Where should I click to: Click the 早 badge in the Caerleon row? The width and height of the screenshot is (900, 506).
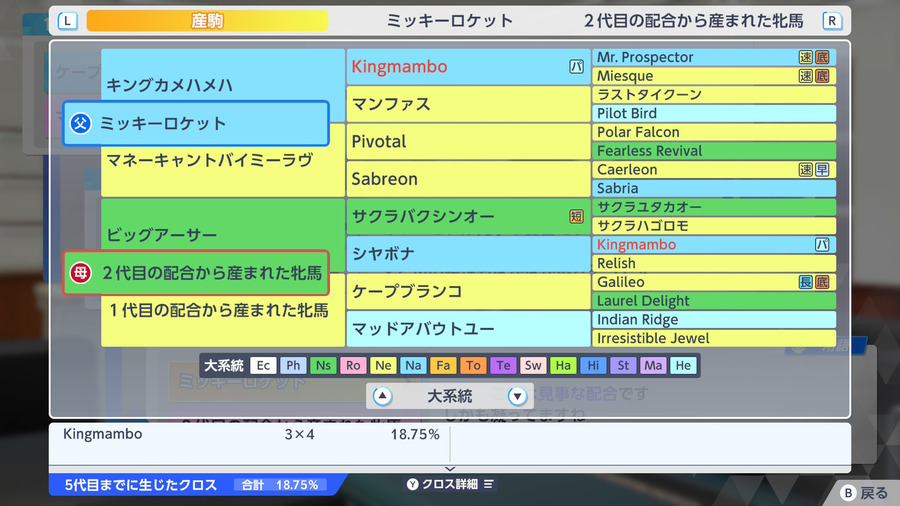coord(822,170)
